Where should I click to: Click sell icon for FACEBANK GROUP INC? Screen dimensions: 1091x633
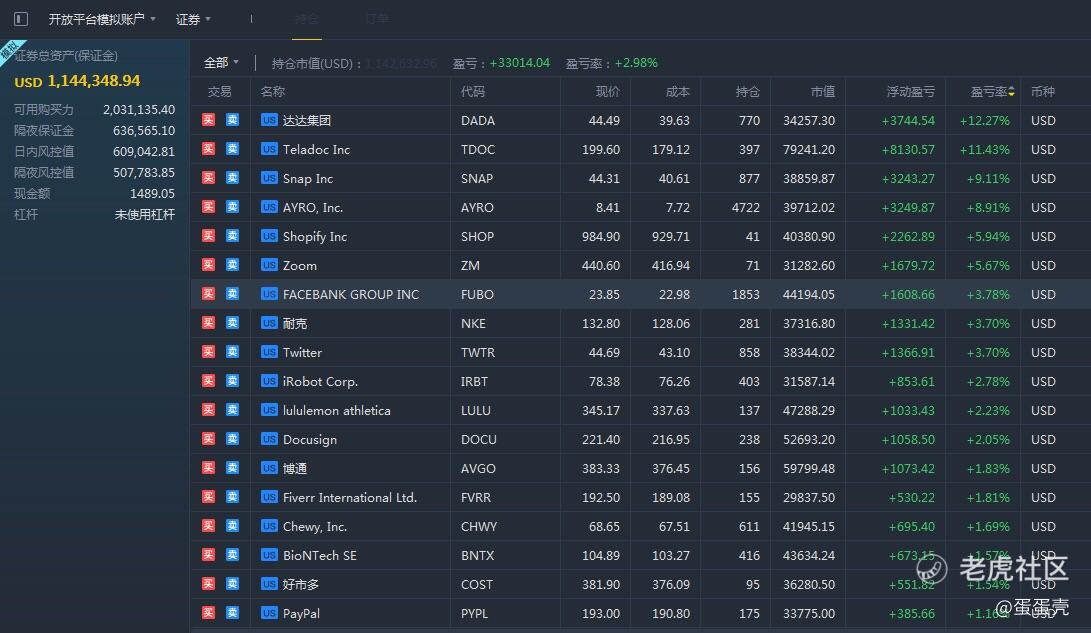(232, 294)
